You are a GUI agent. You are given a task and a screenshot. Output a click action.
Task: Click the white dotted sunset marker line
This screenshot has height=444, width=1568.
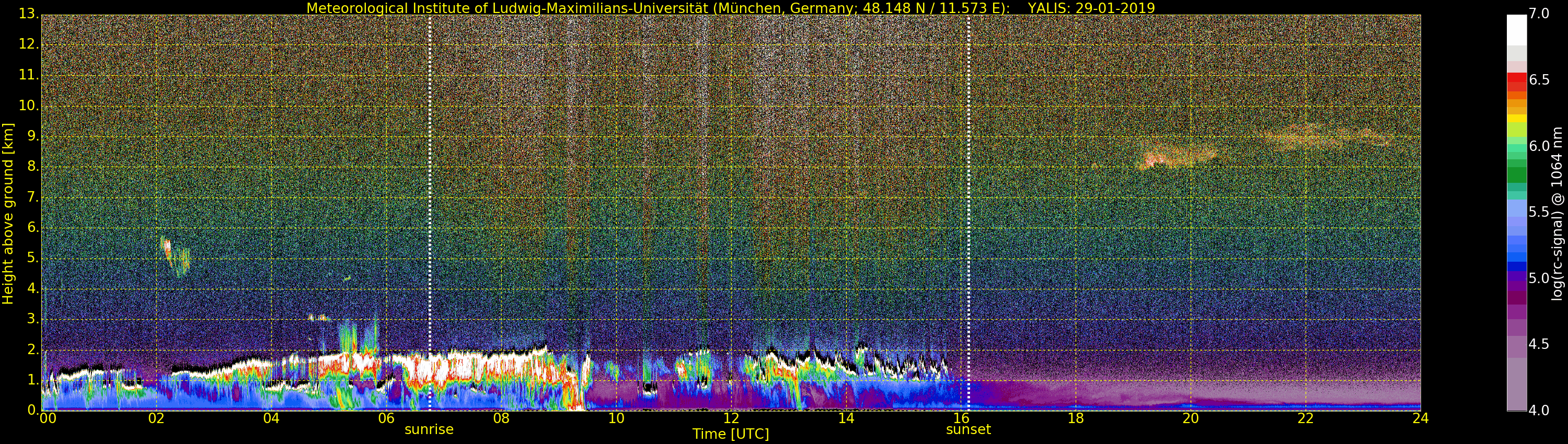click(969, 213)
